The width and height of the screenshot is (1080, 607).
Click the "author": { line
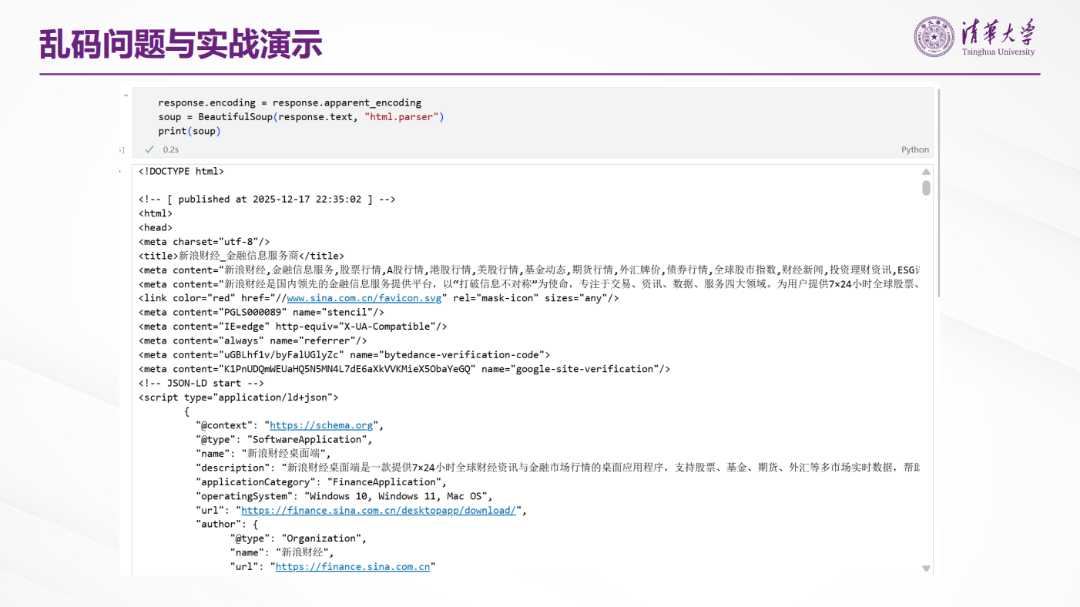(227, 524)
